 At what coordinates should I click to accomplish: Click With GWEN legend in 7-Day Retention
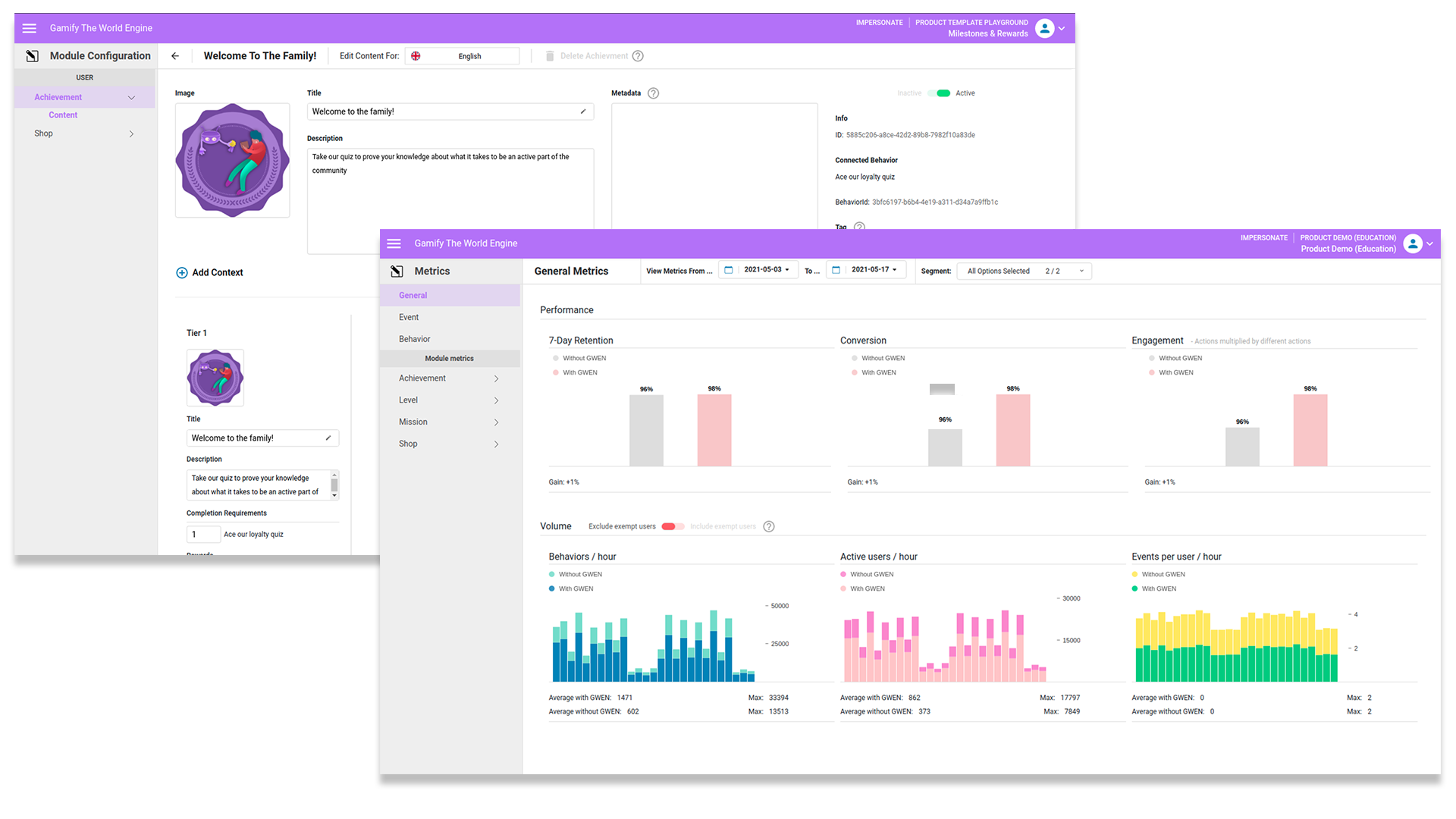575,373
